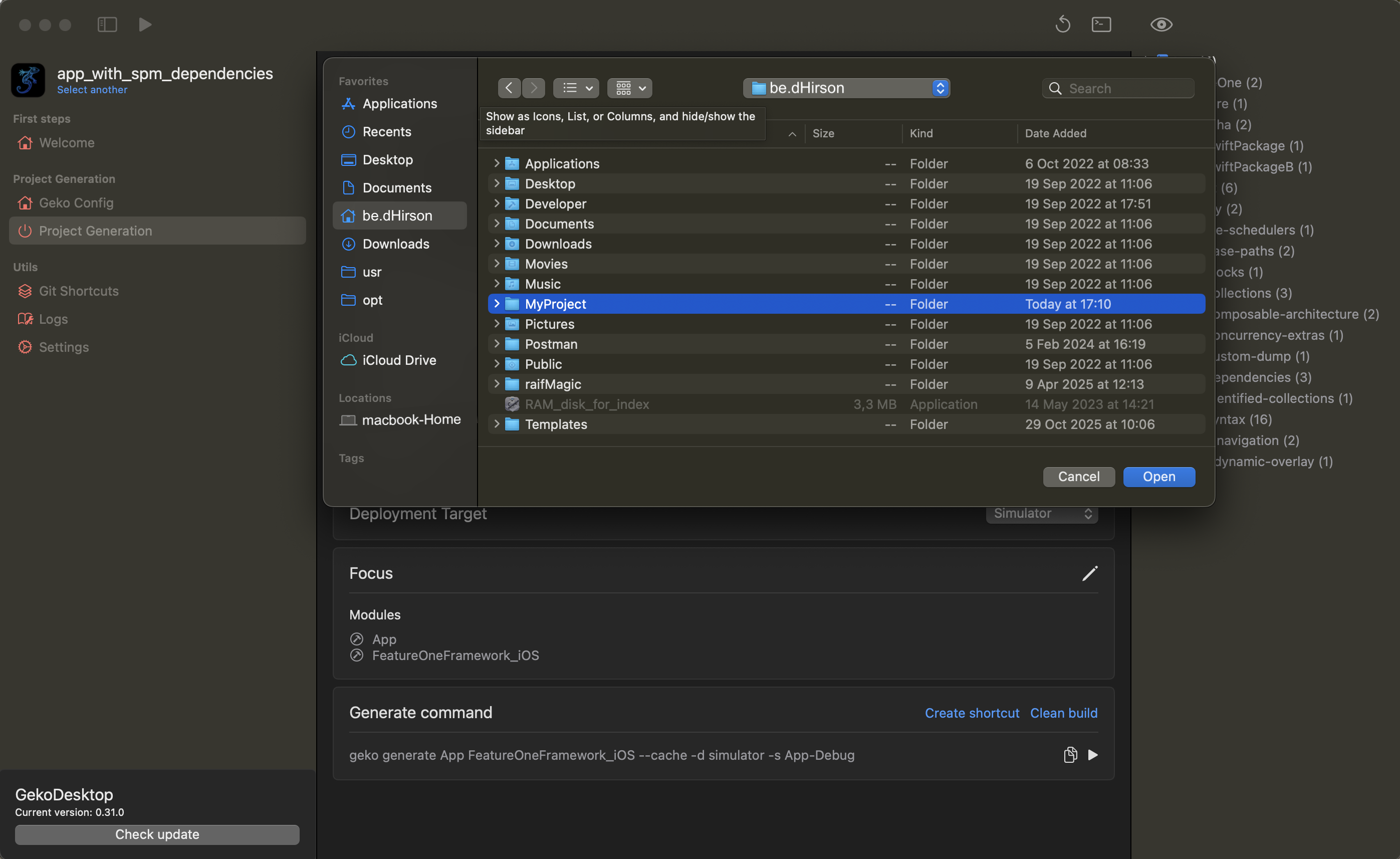1400x859 pixels.
Task: Open the be.dHirson folder path dropdown
Action: [846, 88]
